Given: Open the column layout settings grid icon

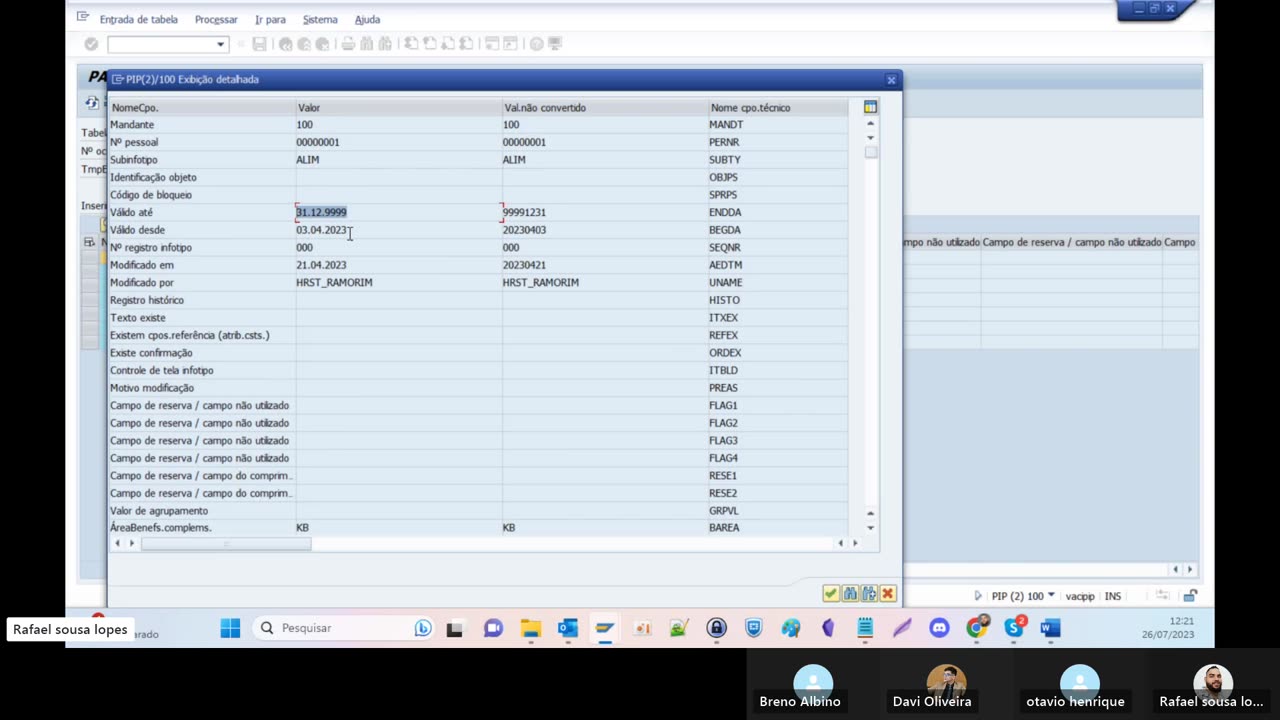Looking at the screenshot, I should pyautogui.click(x=870, y=107).
